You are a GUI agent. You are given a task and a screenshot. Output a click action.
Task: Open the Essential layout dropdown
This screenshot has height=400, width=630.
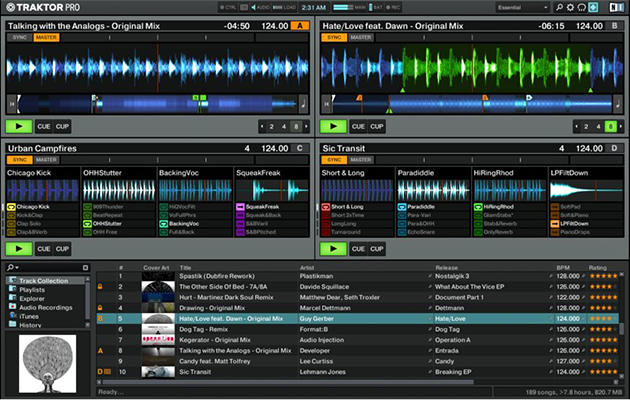(522, 7)
